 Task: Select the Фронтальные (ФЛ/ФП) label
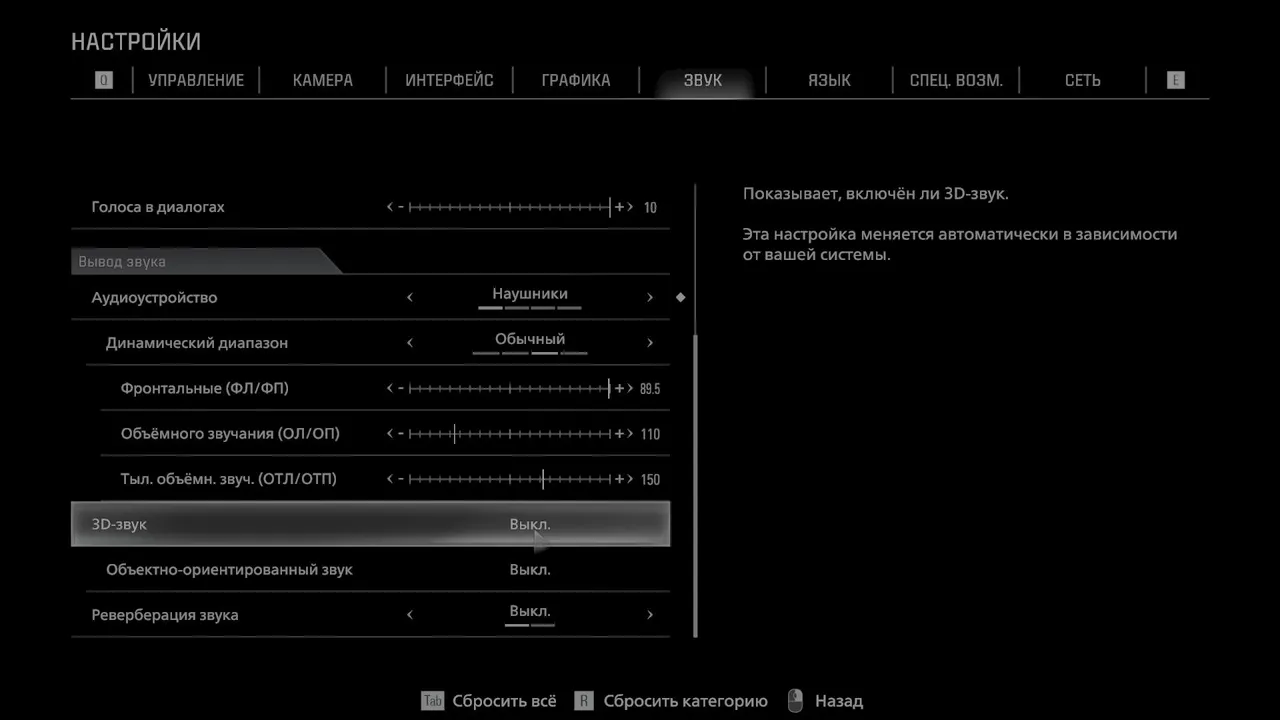[x=204, y=388]
